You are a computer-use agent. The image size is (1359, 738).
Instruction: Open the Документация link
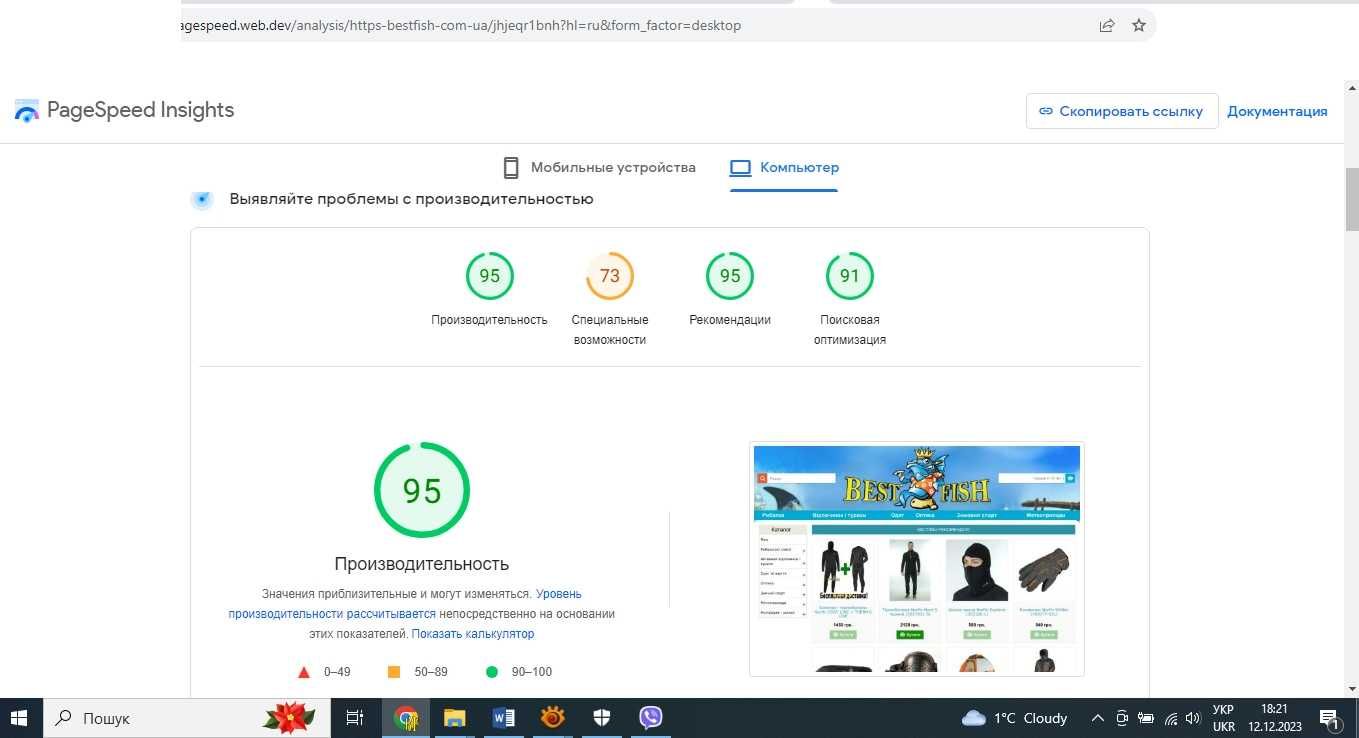[1277, 111]
